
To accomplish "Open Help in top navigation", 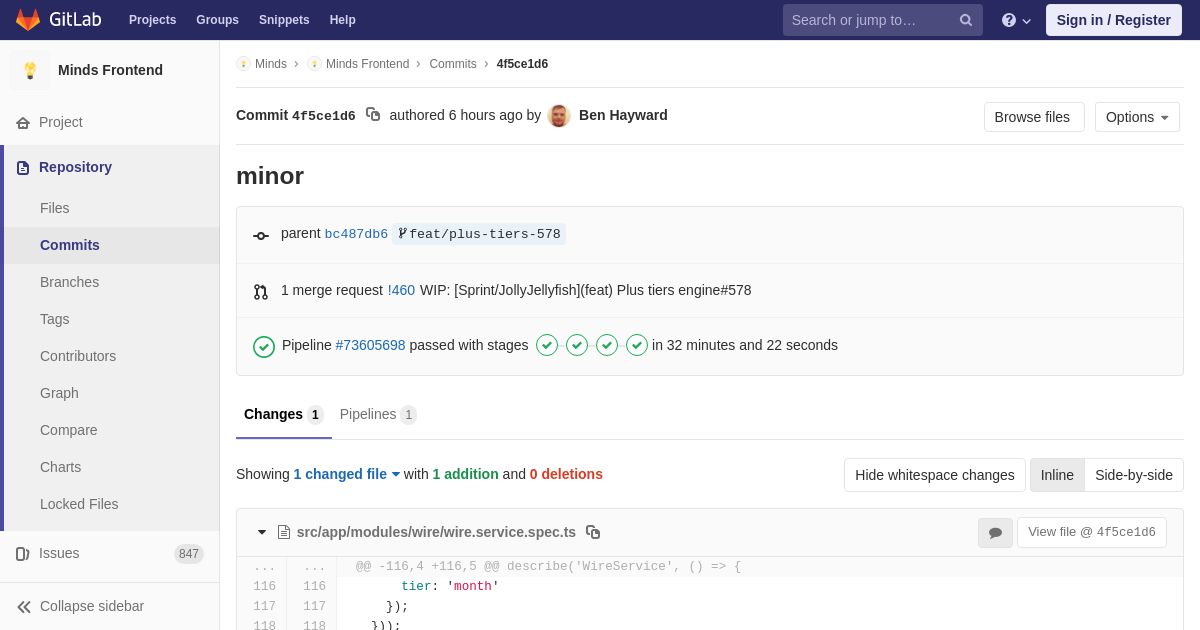I will [343, 20].
